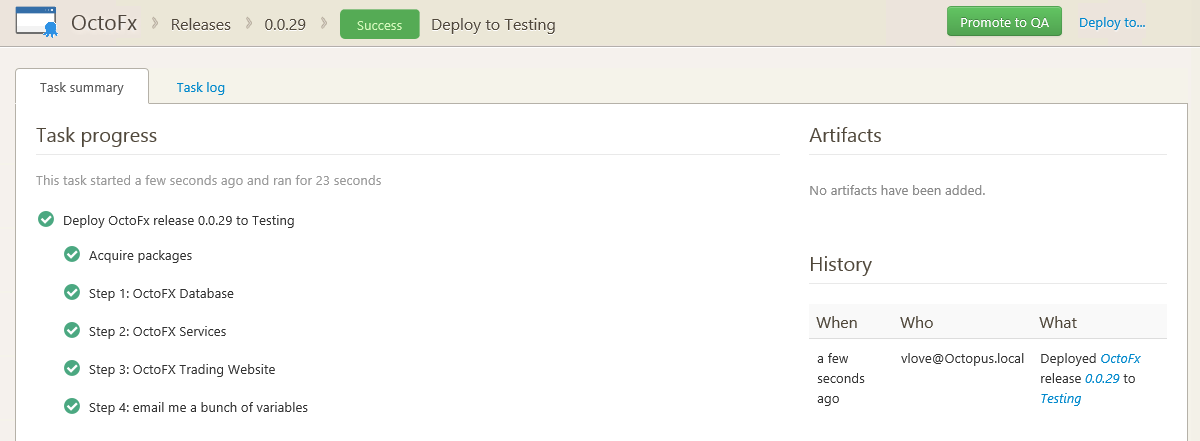Go to Releases in the breadcrumb
The height and width of the screenshot is (441, 1200).
point(200,24)
